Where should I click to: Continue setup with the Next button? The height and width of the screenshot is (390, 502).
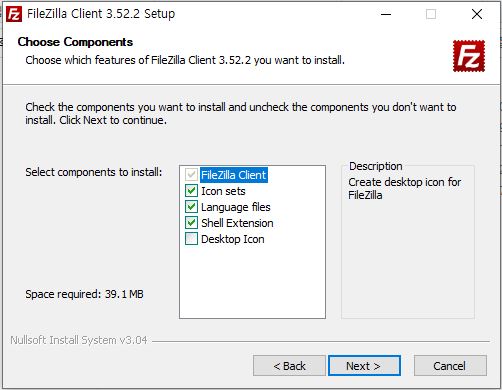pos(364,366)
